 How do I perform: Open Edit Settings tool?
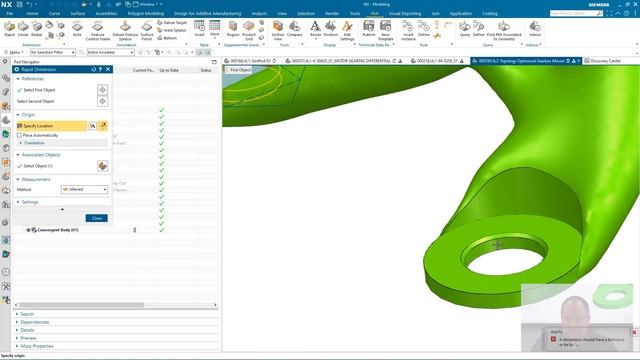(x=347, y=30)
